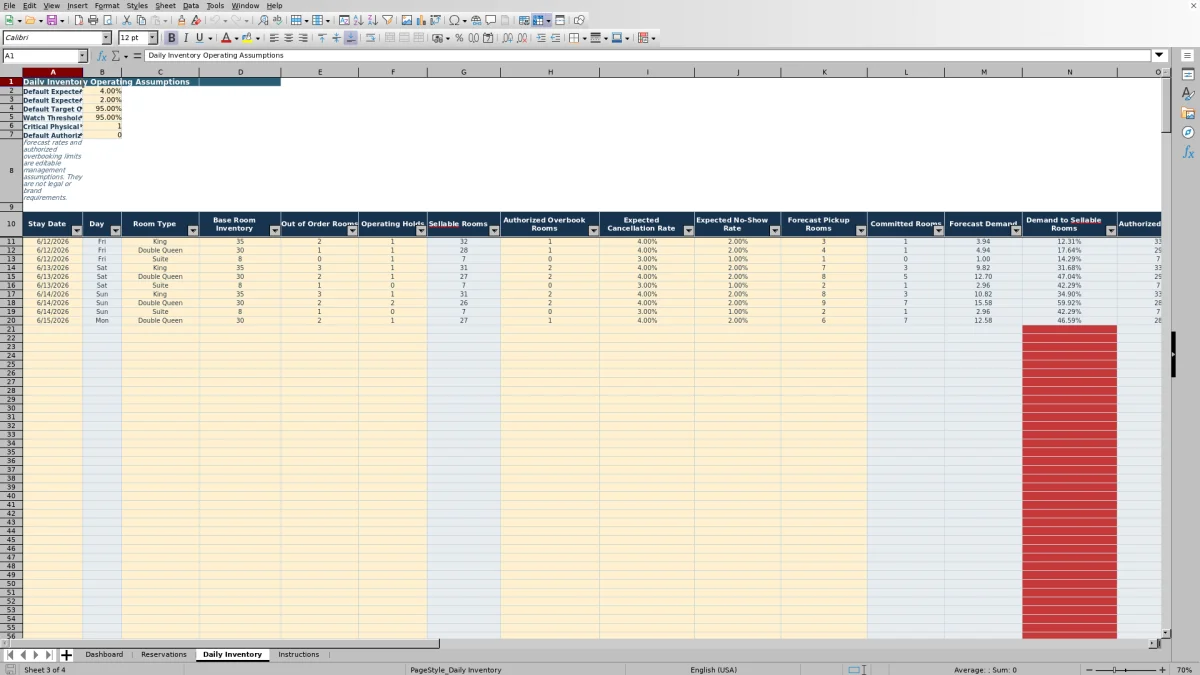The height and width of the screenshot is (675, 1200).
Task: Click the font color A swatch
Action: (x=224, y=38)
